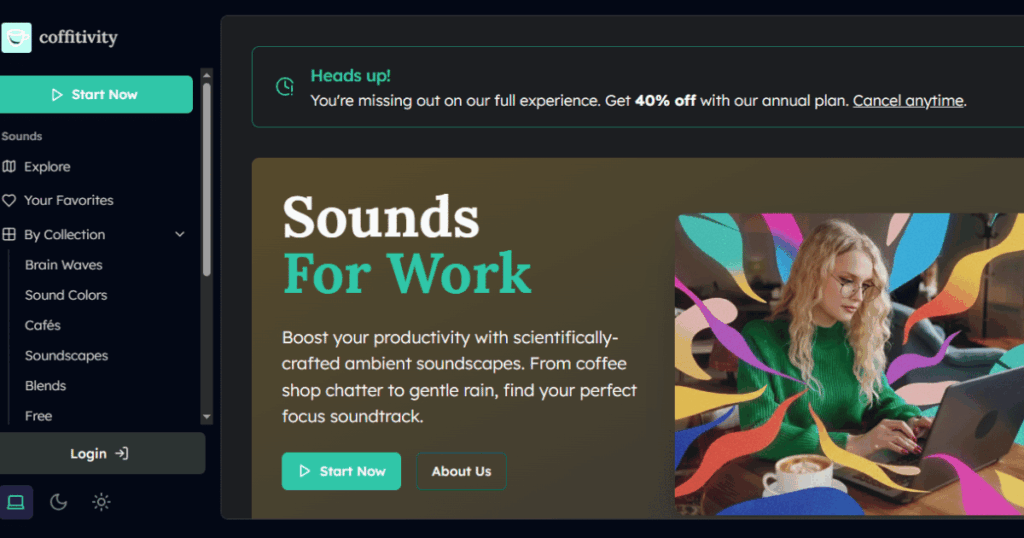Click the About Us button
This screenshot has width=1024, height=538.
[x=461, y=471]
